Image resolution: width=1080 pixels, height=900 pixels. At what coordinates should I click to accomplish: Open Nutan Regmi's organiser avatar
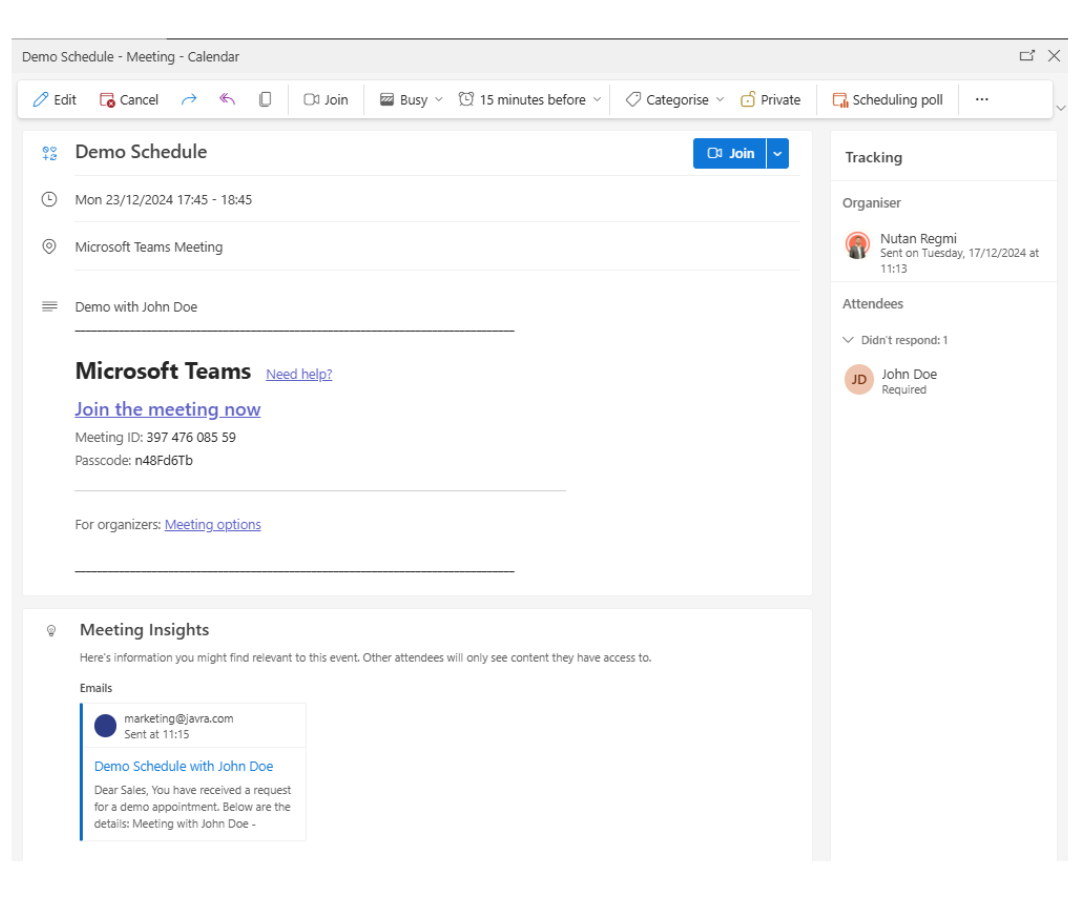[x=858, y=245]
